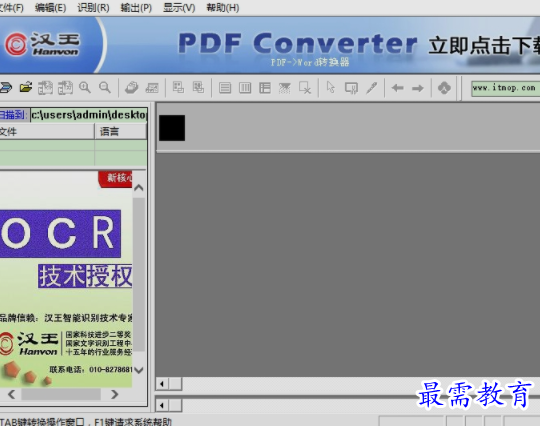Click the second page-rotate toolbar icon
540x426 pixels.
point(65,88)
